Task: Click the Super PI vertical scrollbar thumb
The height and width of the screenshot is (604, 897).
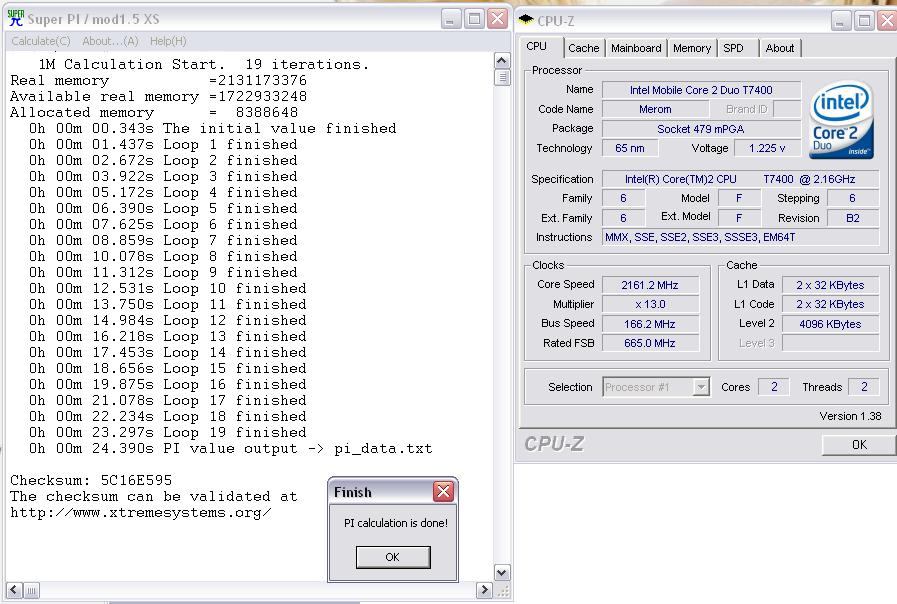Action: 502,77
